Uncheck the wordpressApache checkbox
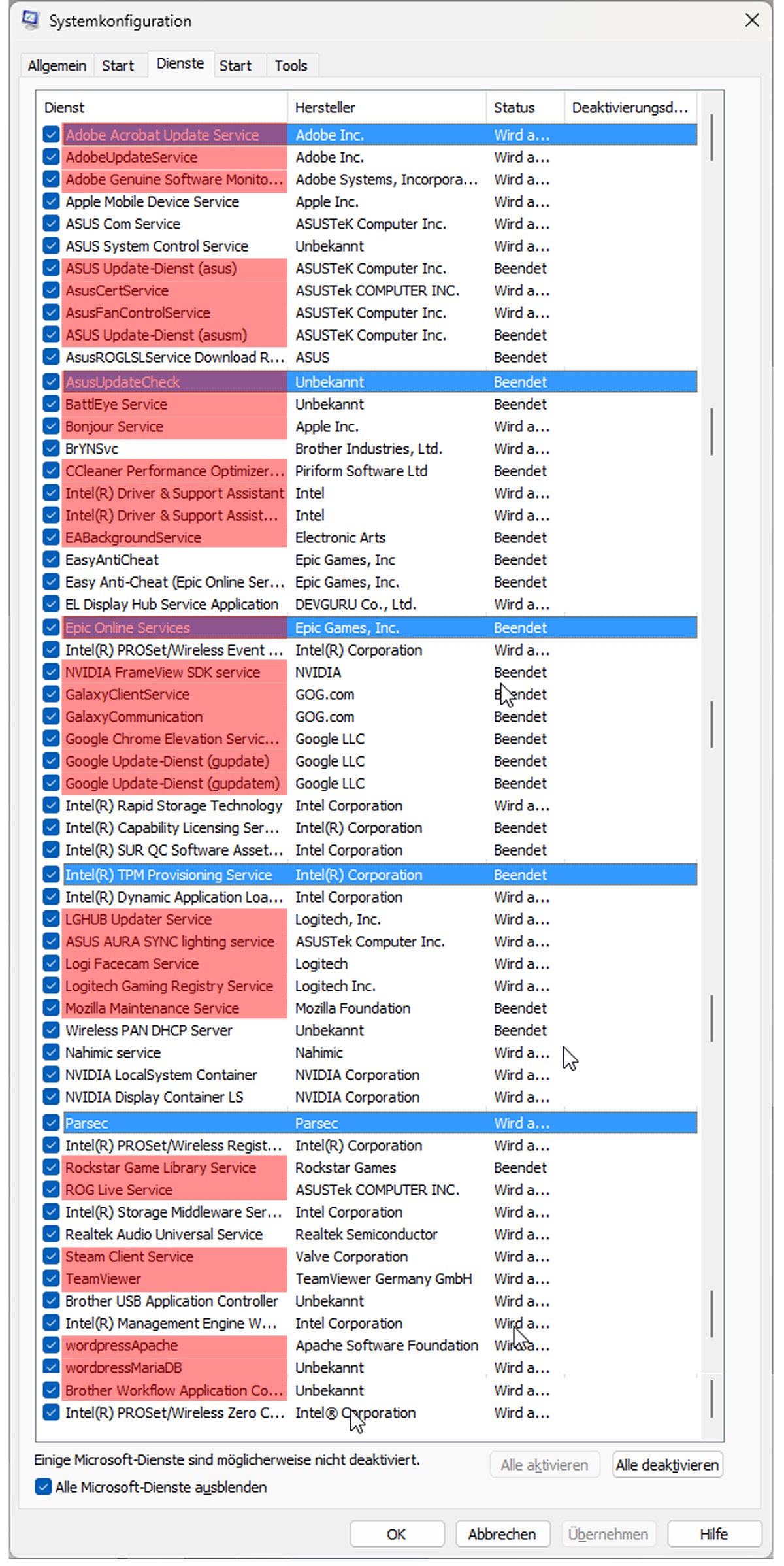784x1566 pixels. coord(51,1345)
